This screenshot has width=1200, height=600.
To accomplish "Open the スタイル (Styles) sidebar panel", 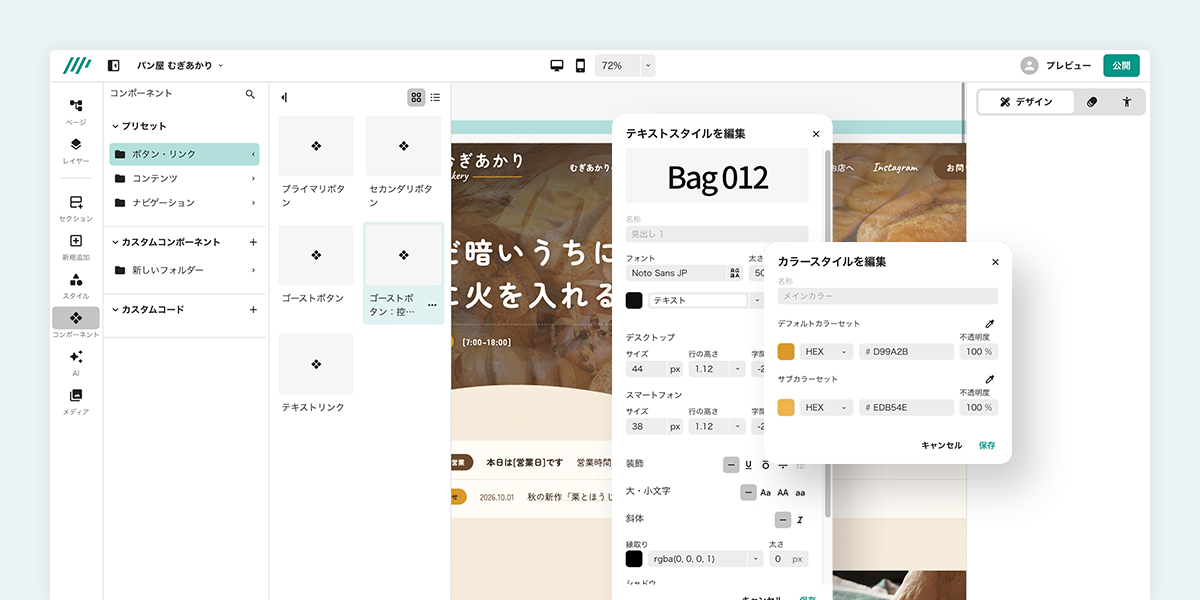I will 76,285.
